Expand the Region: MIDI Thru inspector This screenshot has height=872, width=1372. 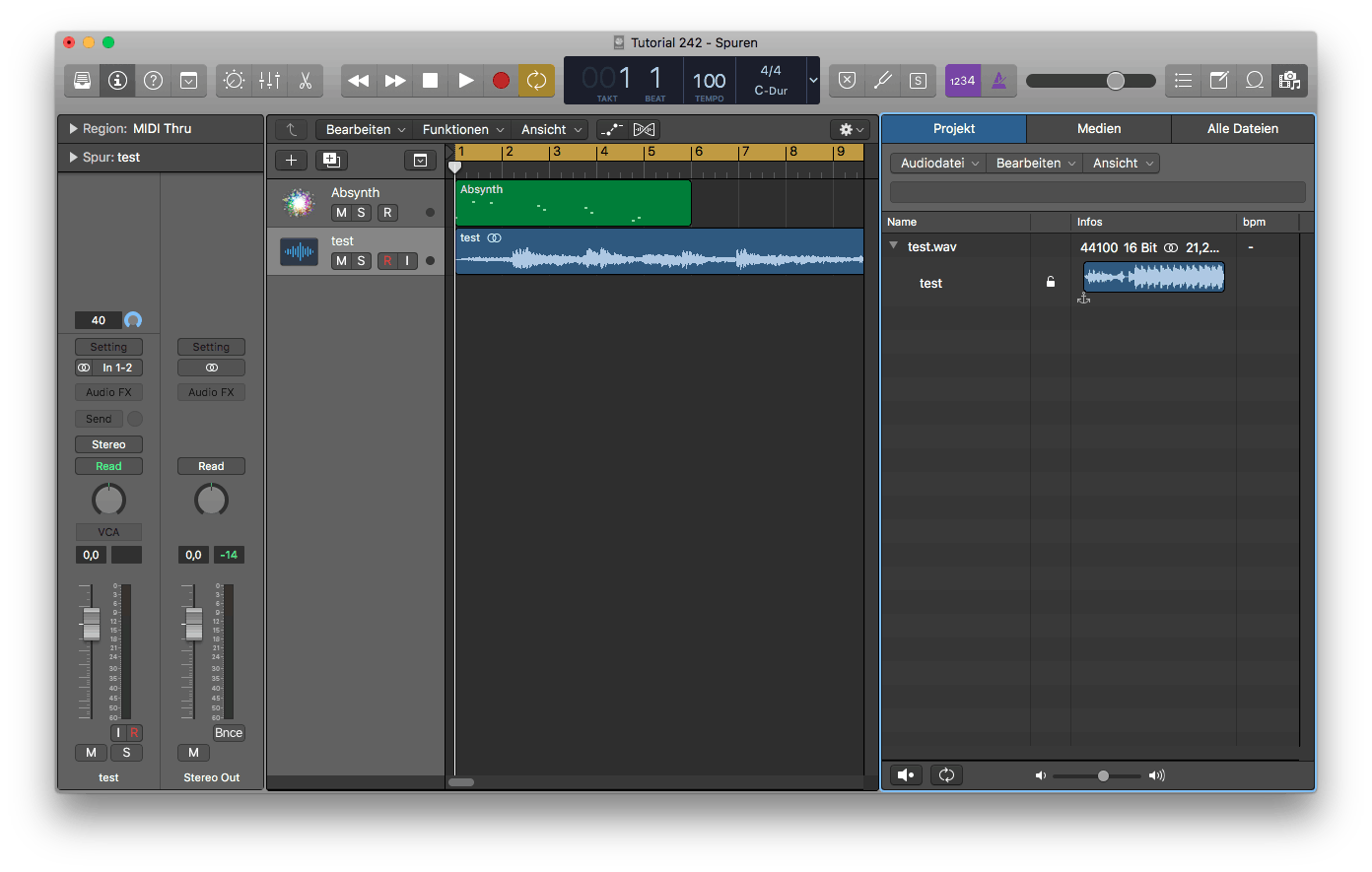[74, 129]
